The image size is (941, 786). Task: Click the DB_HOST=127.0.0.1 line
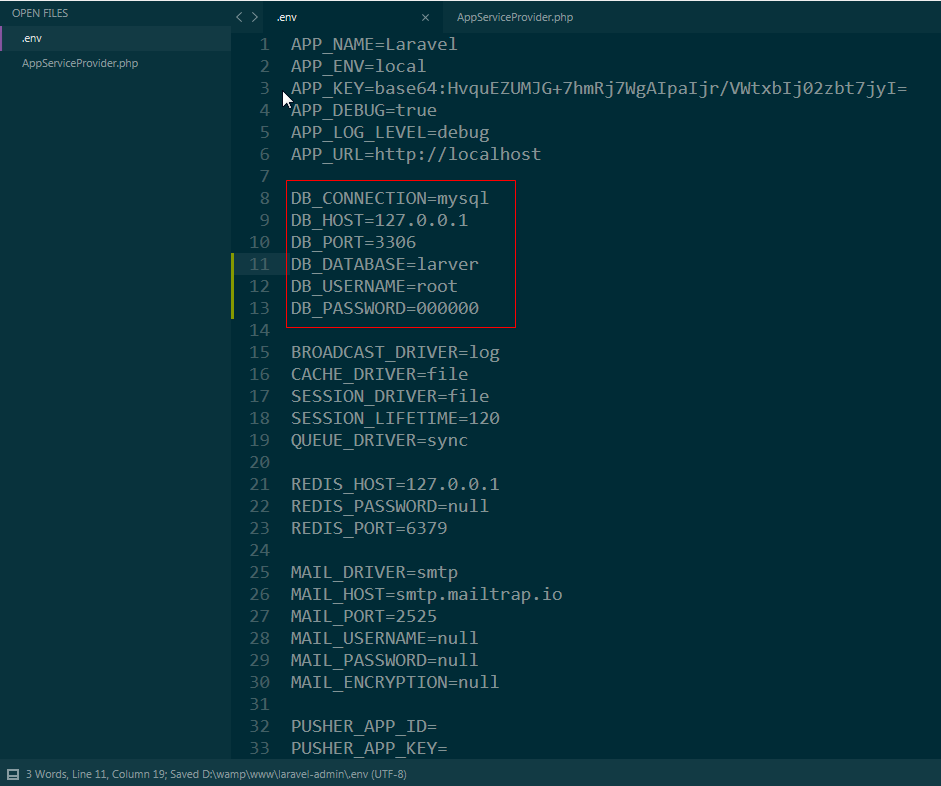(x=379, y=220)
